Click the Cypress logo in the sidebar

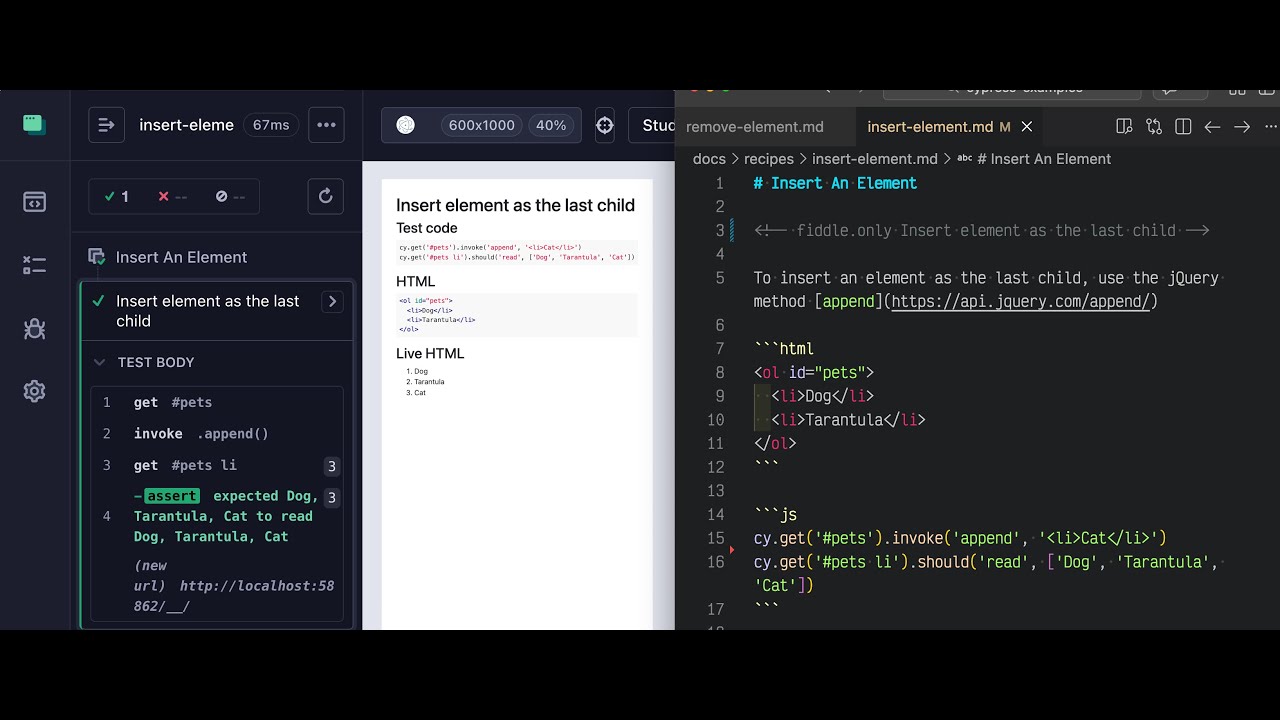pos(34,124)
